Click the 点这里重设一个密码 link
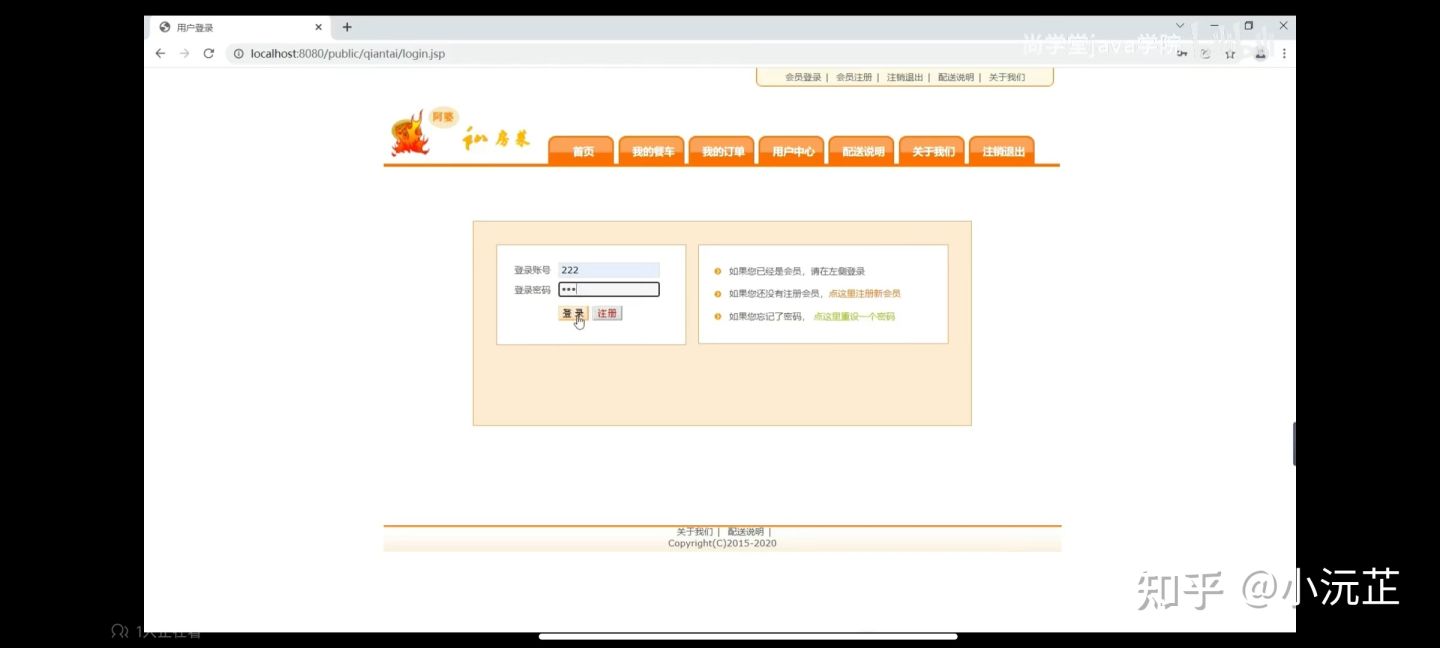Image resolution: width=1440 pixels, height=648 pixels. point(854,317)
